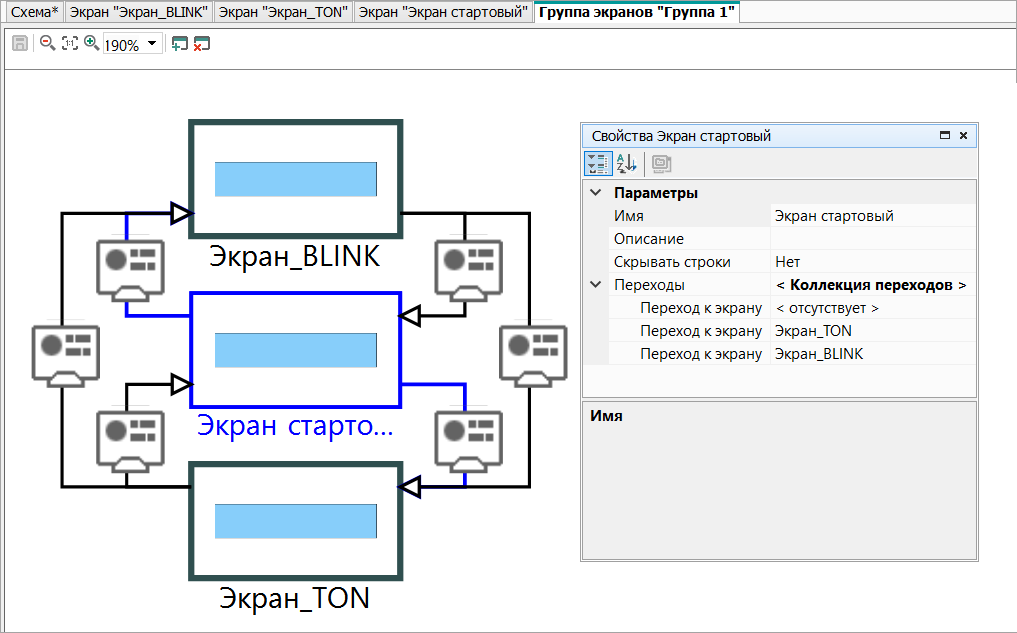Click the Имя value field "Экран стартовый"

point(872,216)
